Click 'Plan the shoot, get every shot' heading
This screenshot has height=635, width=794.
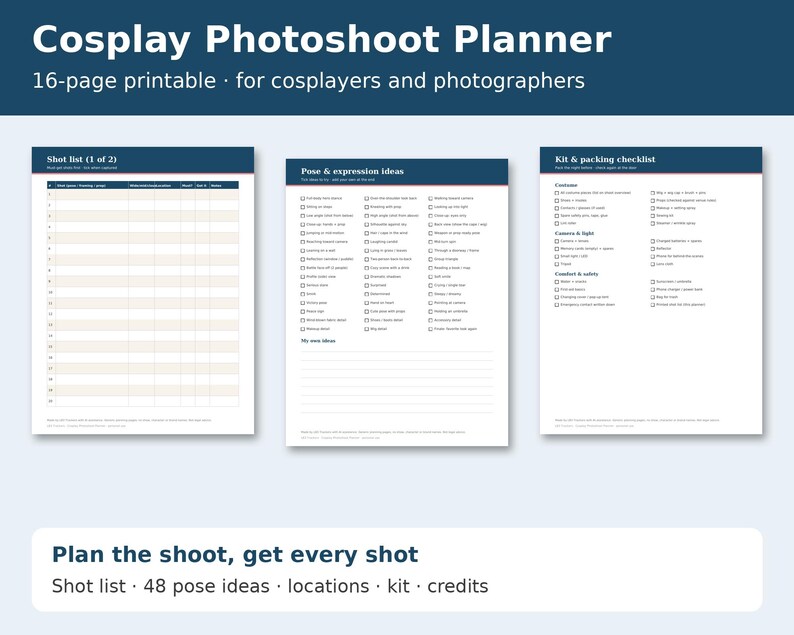pos(235,554)
